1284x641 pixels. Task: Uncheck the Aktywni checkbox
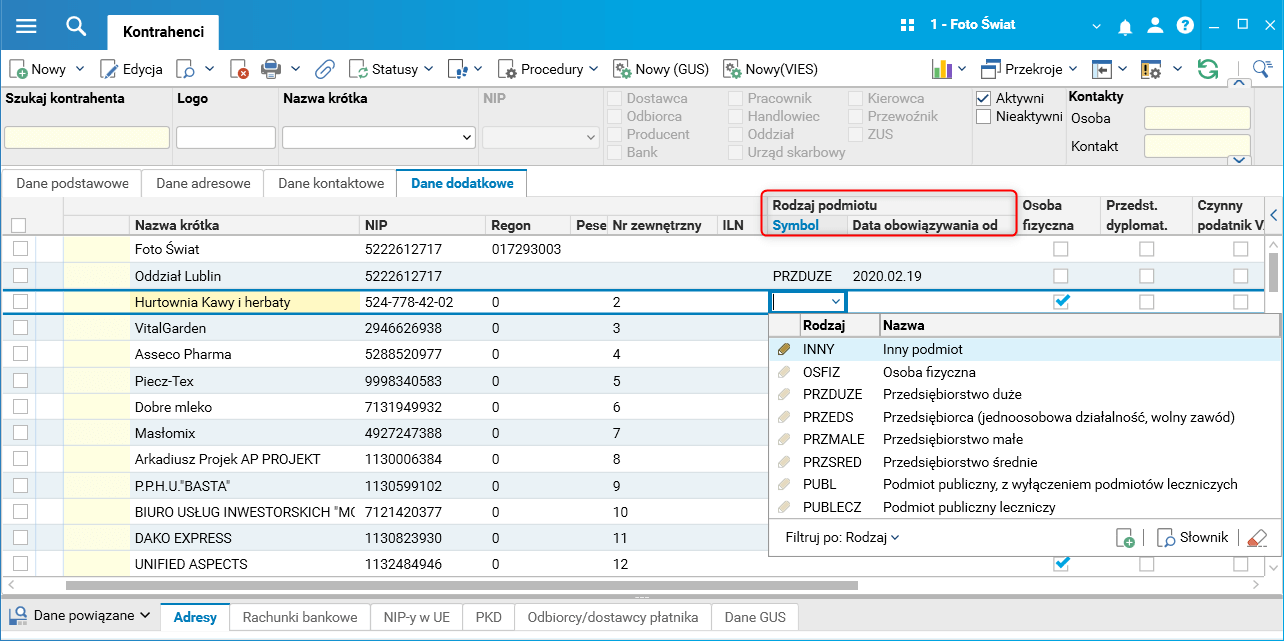tap(983, 98)
